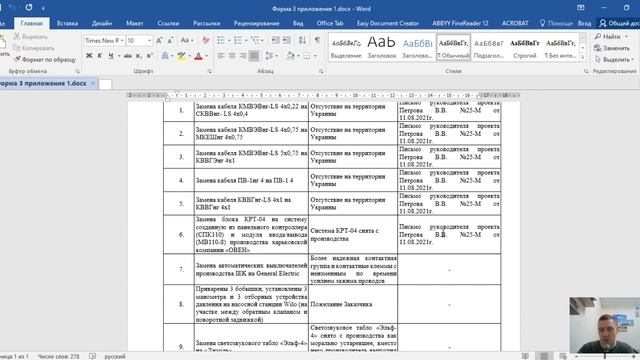The width and height of the screenshot is (640, 360).
Task: Center the paragraph text
Action: pos(232,56)
